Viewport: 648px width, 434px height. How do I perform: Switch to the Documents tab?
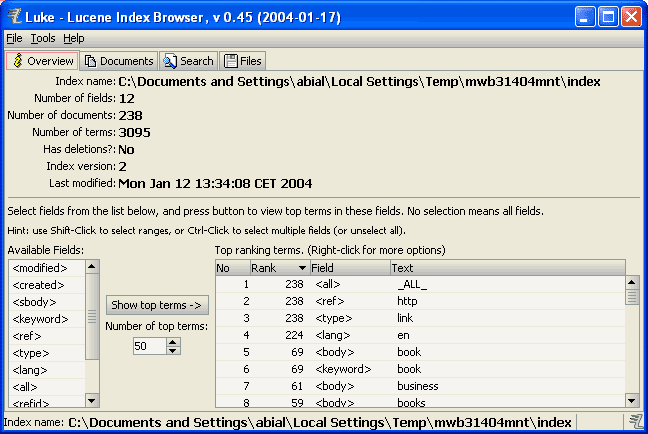[x=119, y=61]
